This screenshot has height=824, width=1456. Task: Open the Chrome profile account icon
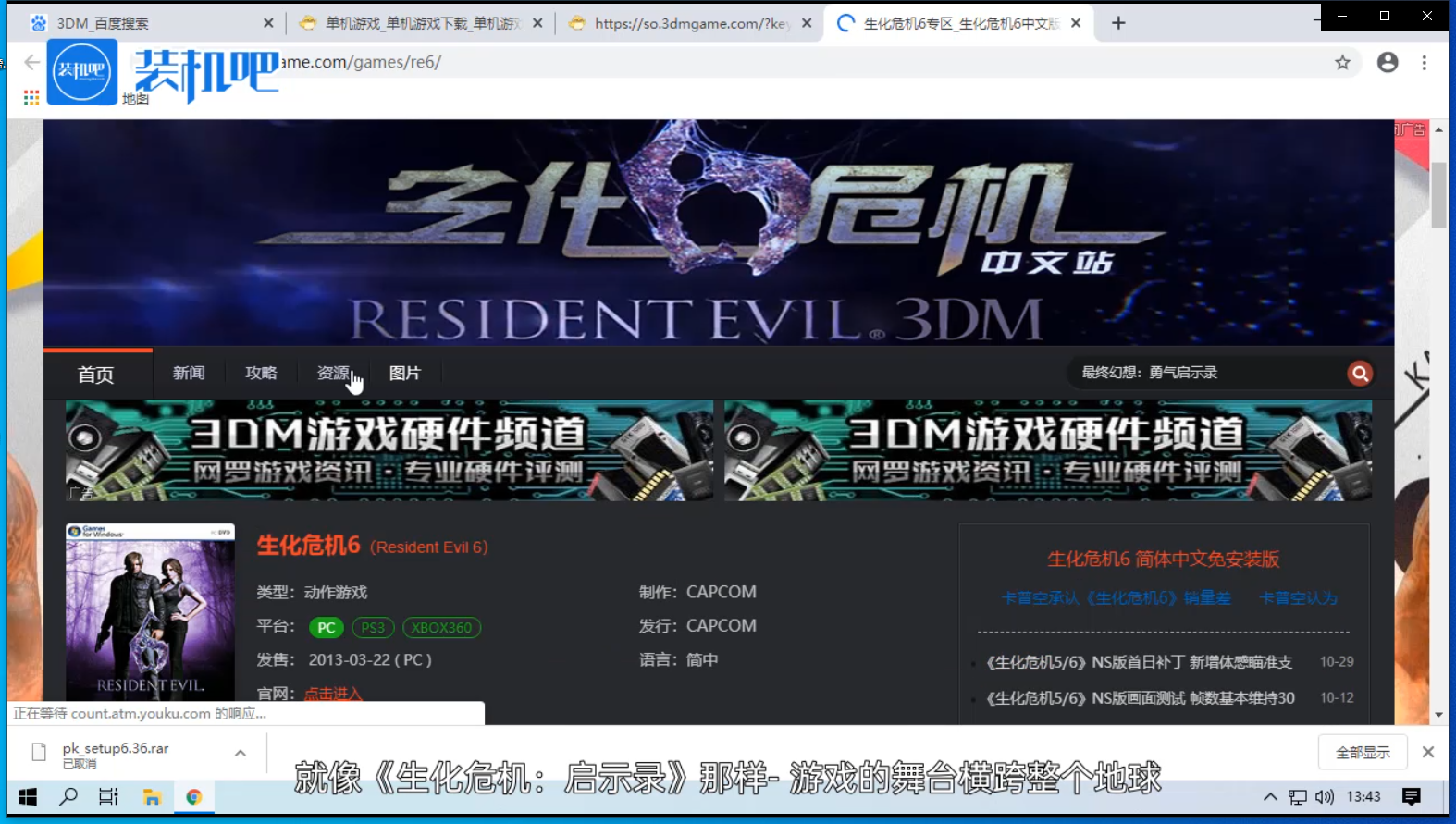[1387, 63]
